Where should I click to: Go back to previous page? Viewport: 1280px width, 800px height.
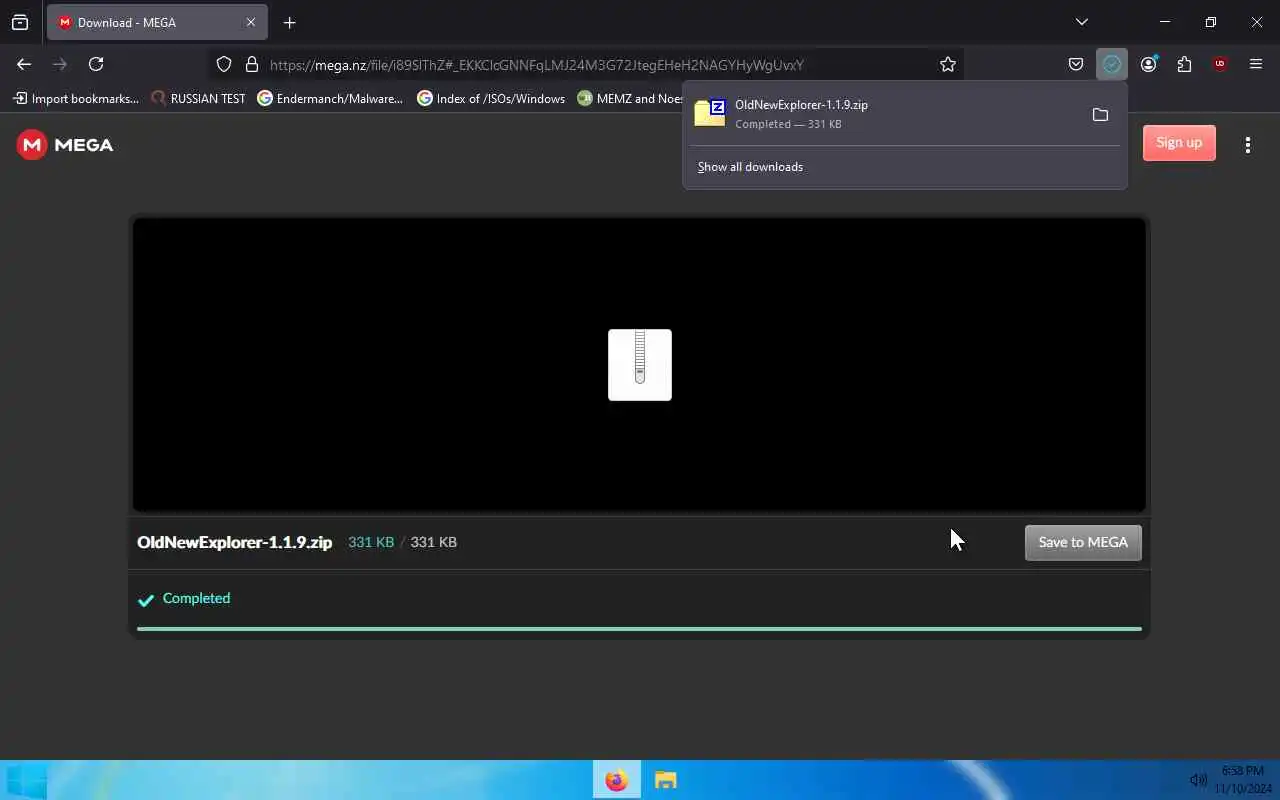click(x=24, y=64)
